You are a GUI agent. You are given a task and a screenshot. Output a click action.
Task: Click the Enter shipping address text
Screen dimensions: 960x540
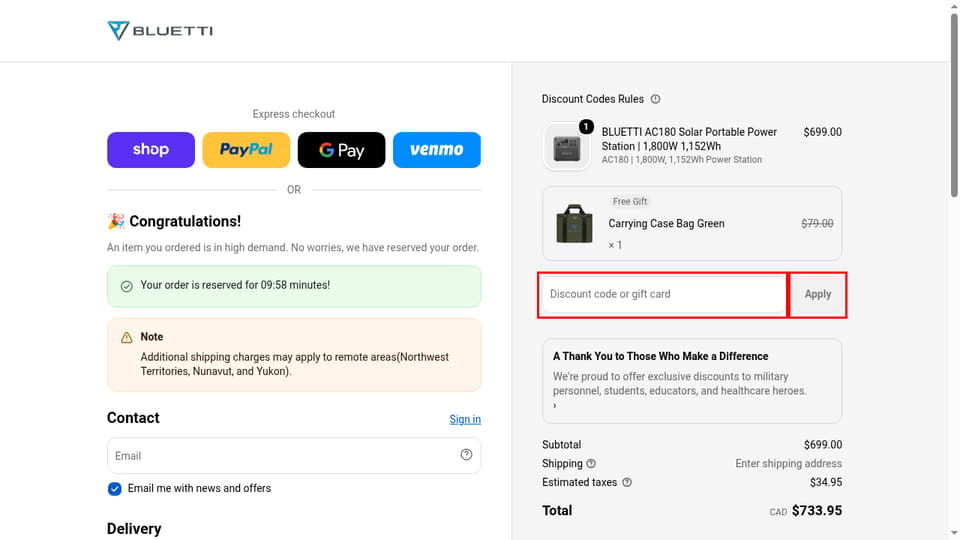tap(789, 463)
